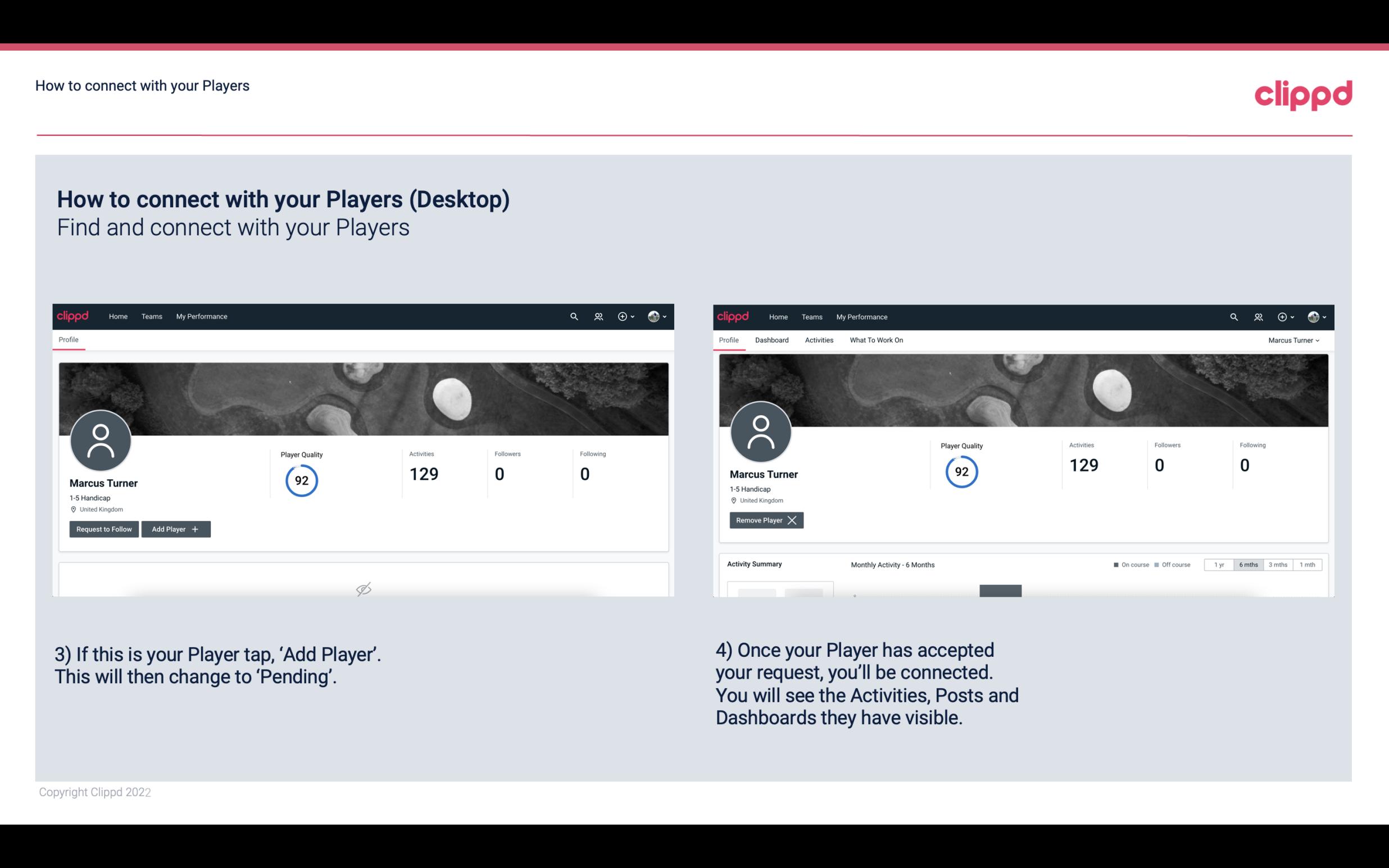Select the 'What To On' tab in right panel
The image size is (1389, 868).
tap(876, 340)
